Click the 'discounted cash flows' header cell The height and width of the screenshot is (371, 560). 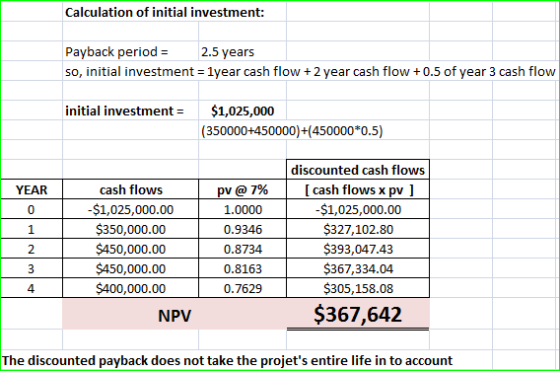(x=358, y=170)
